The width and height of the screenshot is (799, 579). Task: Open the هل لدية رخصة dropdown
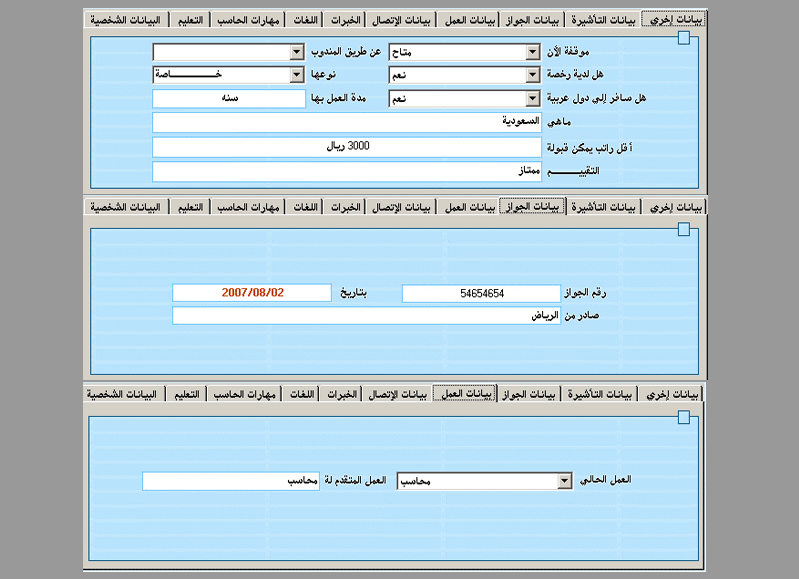coord(464,75)
